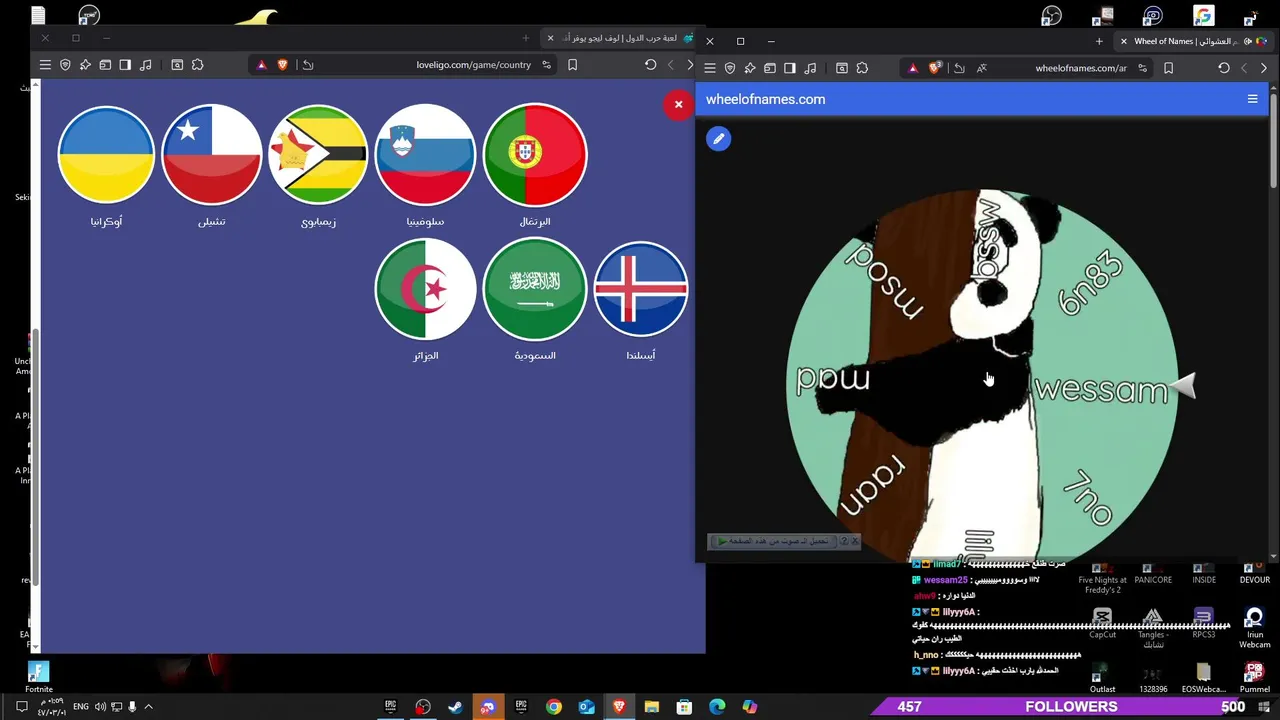Open VPN shield icon in loveligo window
Viewport: 1280px width, 720px height.
pos(65,65)
